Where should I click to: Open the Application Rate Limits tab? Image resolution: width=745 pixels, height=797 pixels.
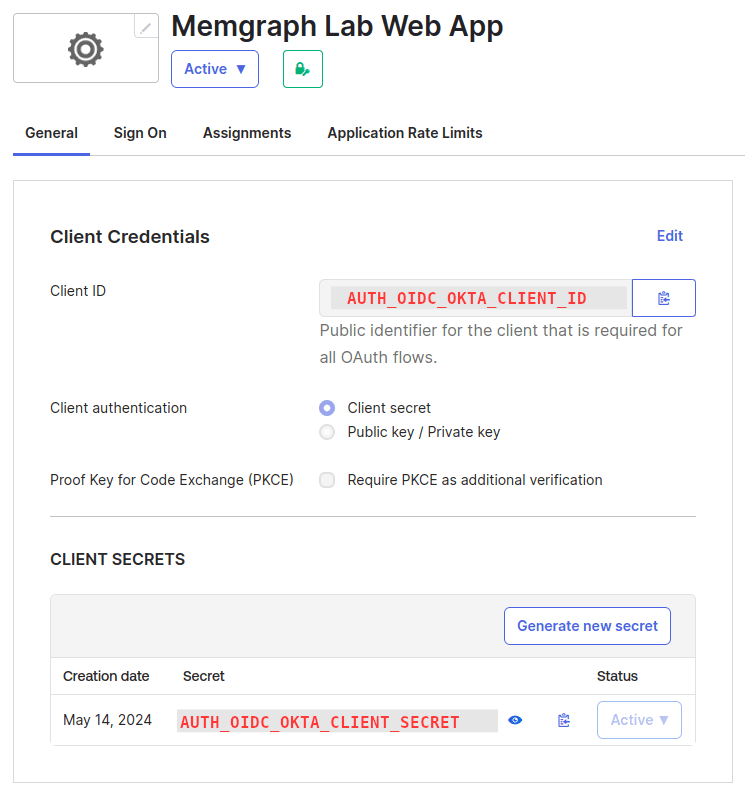click(405, 133)
